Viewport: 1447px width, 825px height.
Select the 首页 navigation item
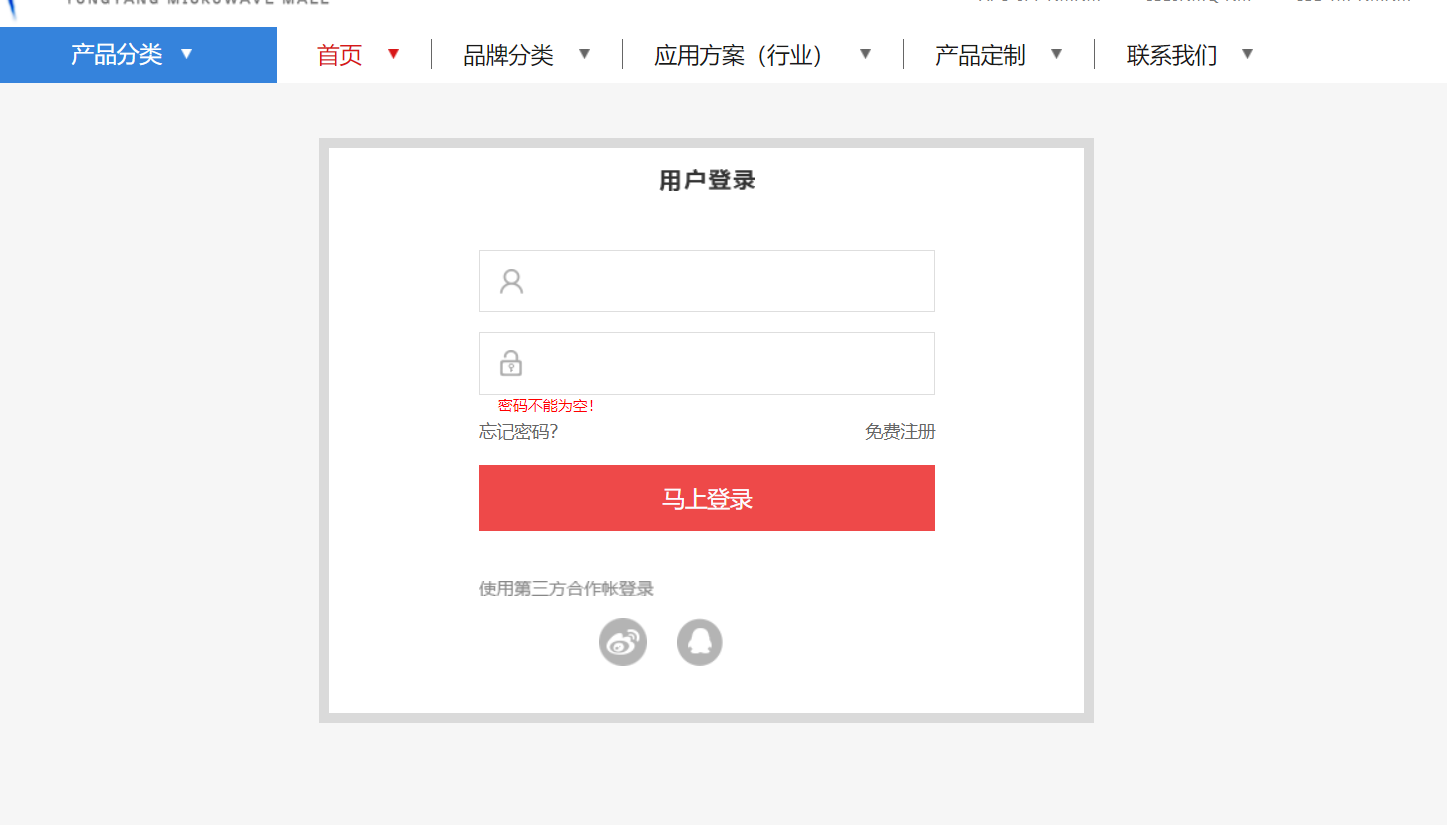[338, 55]
